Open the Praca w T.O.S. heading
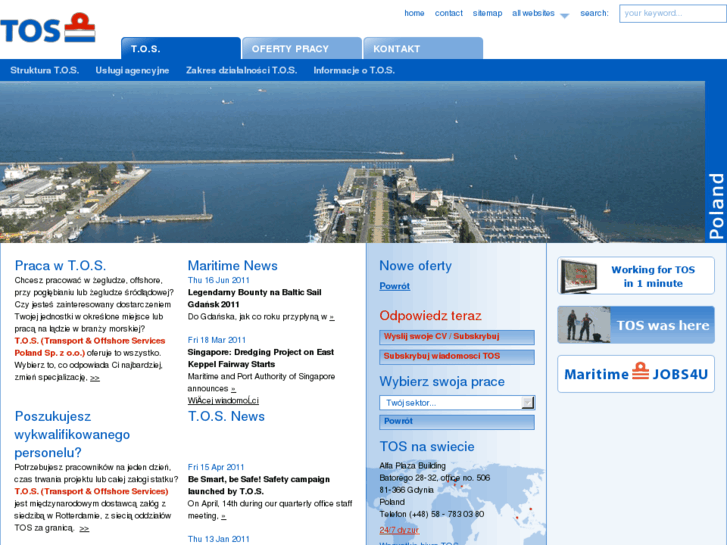The height and width of the screenshot is (545, 727). click(60, 266)
